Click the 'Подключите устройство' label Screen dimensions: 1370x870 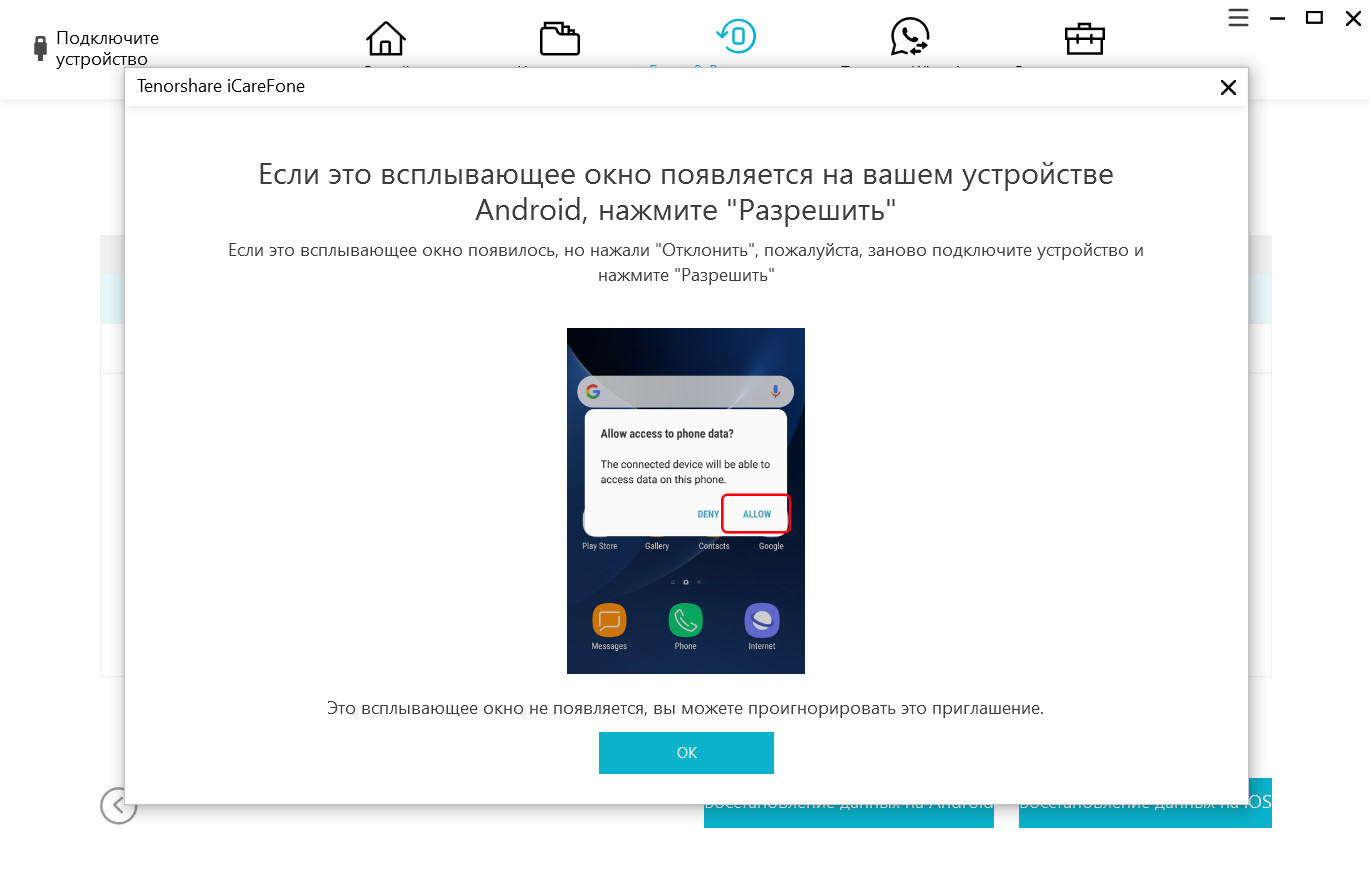click(x=107, y=48)
